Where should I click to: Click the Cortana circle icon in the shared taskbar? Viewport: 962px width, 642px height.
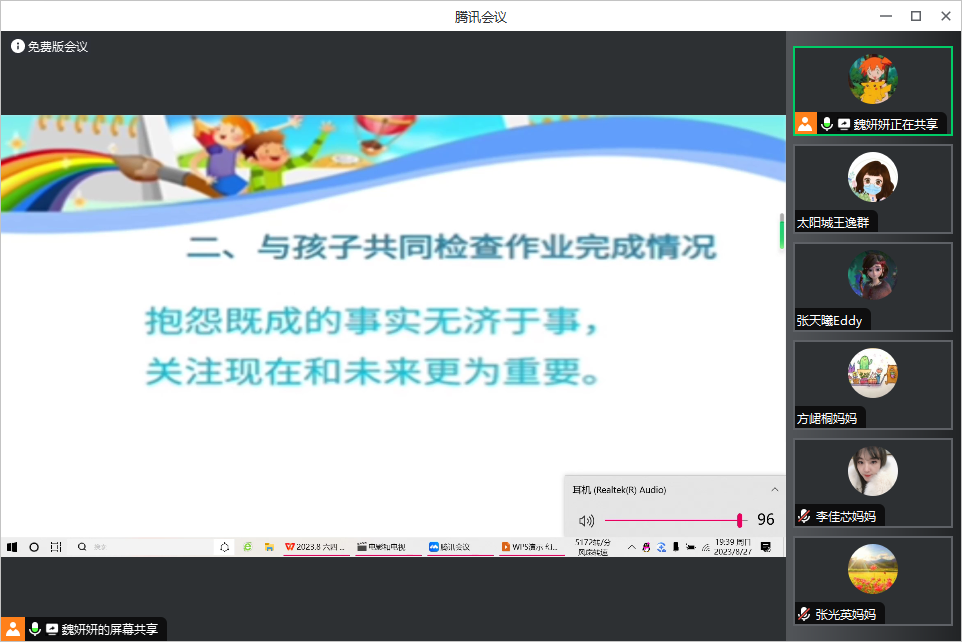click(34, 547)
